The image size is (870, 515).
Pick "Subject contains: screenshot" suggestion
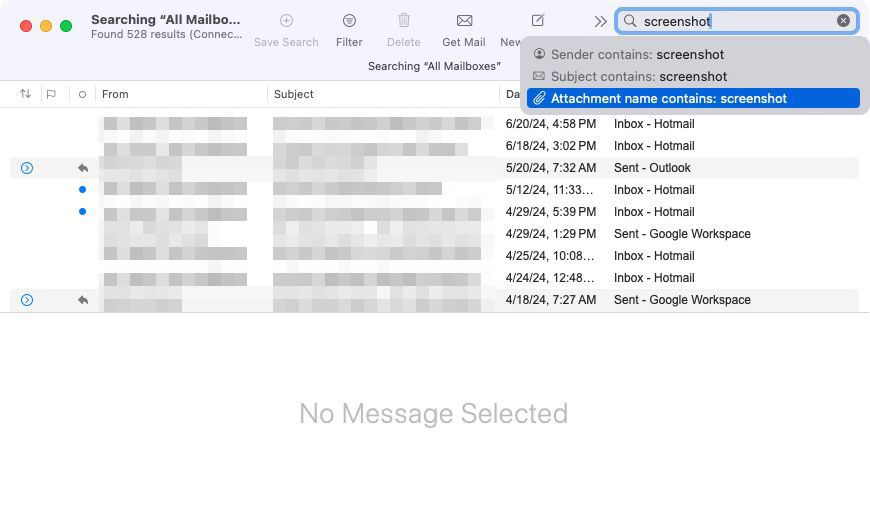click(x=638, y=76)
